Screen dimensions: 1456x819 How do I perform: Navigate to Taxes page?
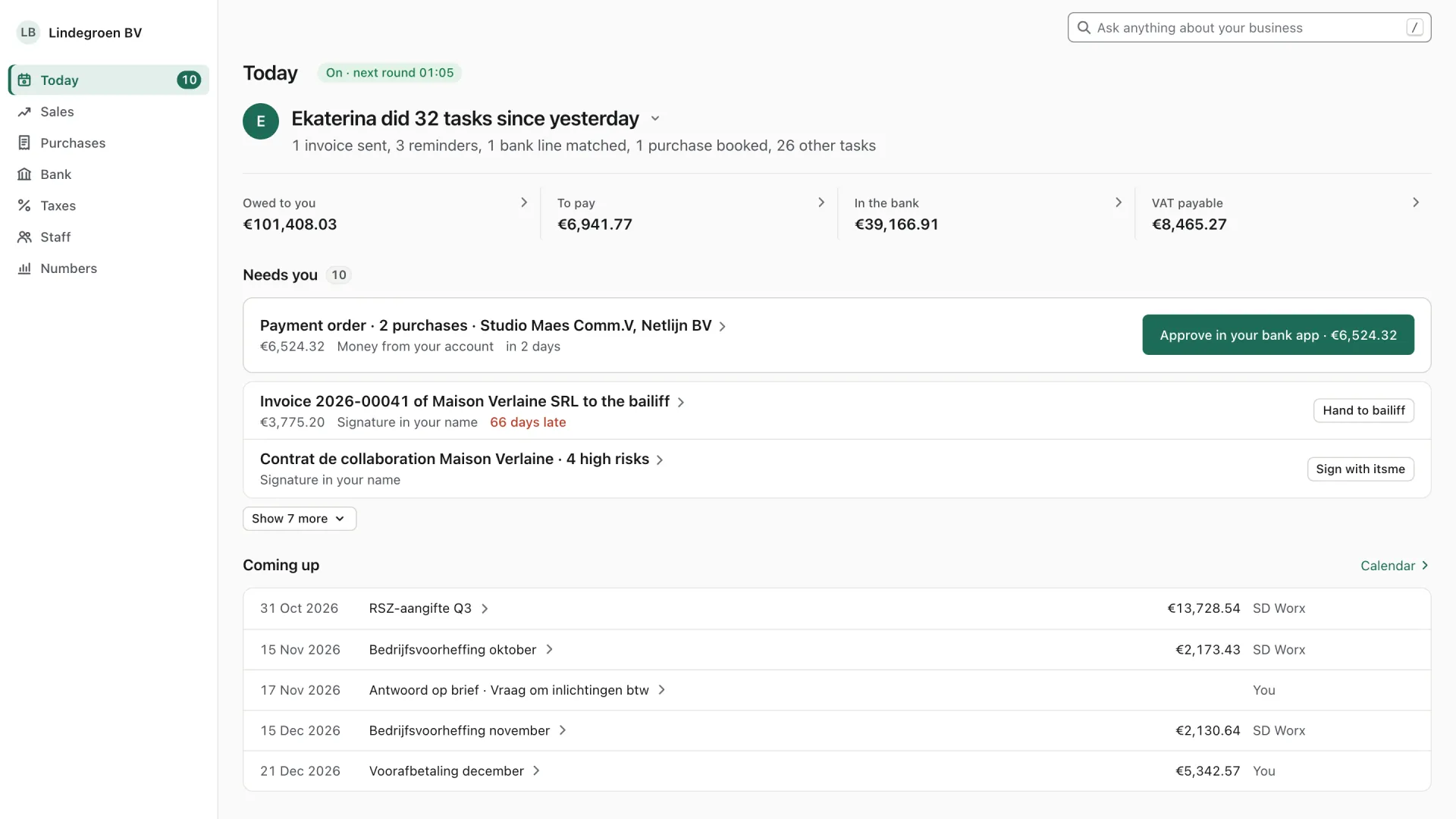(108, 206)
